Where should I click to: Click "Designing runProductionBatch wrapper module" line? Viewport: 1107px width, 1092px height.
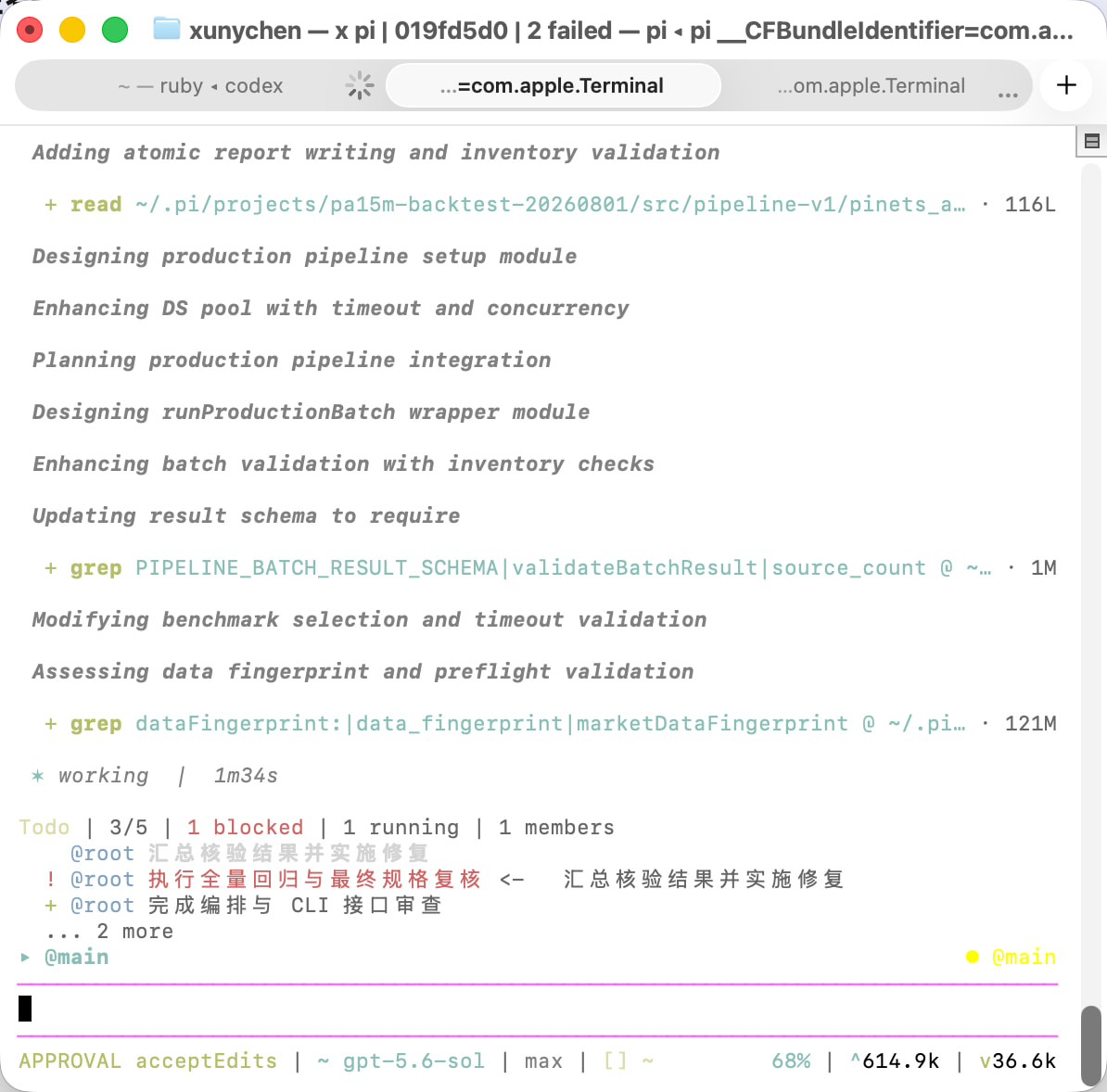click(311, 412)
